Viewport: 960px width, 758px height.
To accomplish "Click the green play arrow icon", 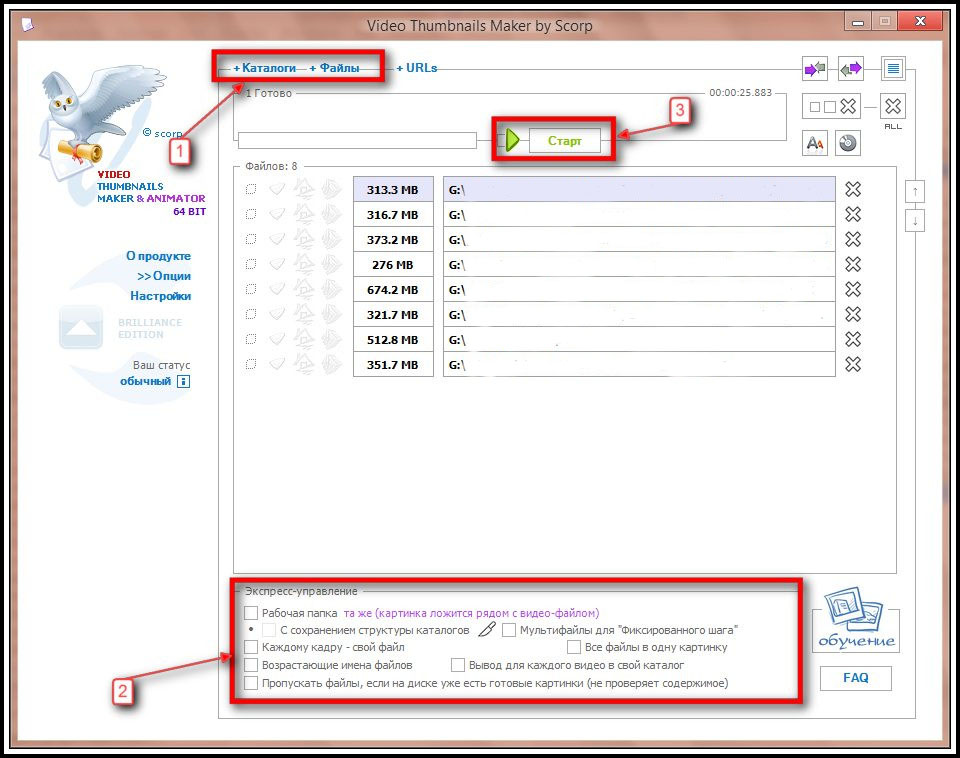I will [x=512, y=140].
